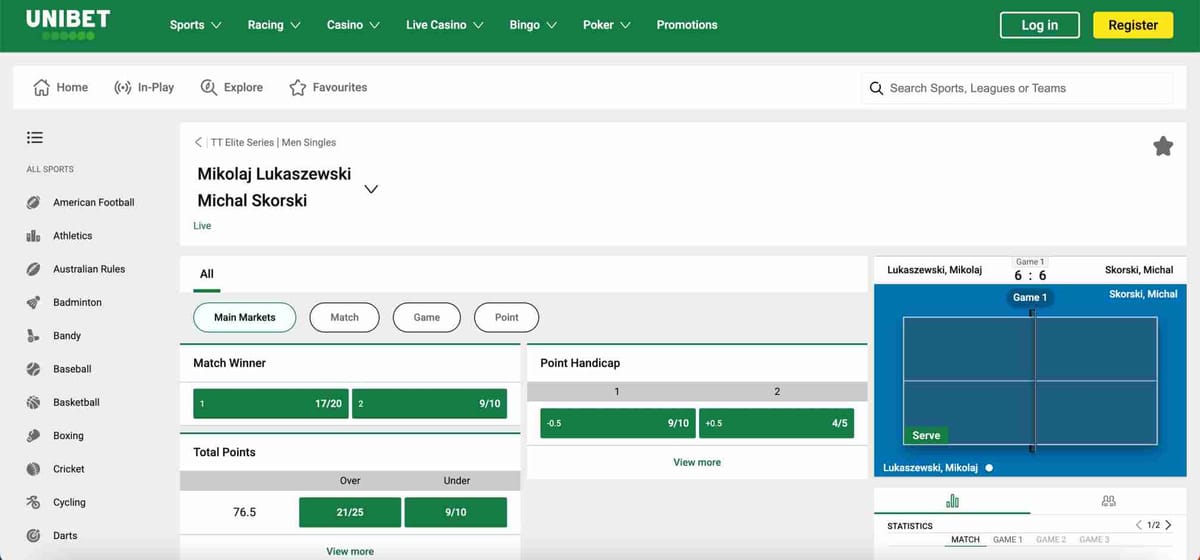Show the head-to-head players view
Image resolution: width=1200 pixels, height=560 pixels.
(1108, 500)
